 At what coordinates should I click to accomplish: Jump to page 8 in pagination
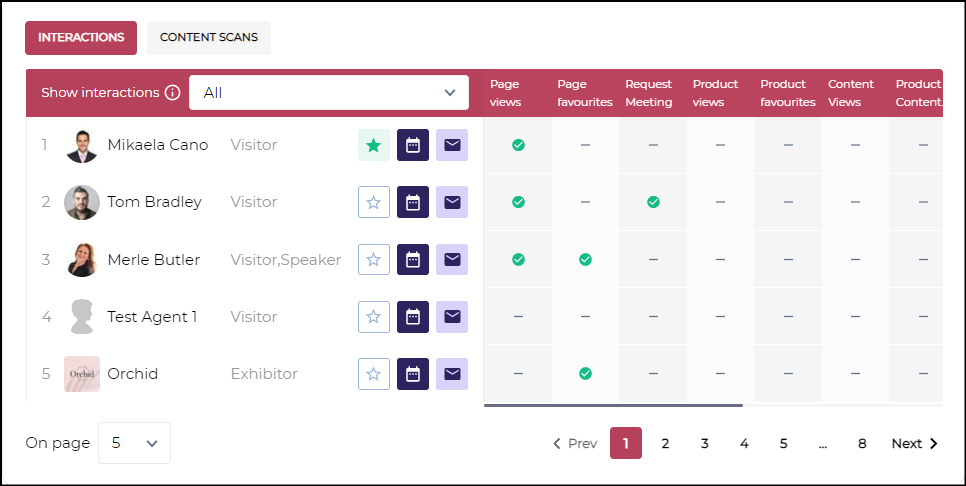coord(861,443)
